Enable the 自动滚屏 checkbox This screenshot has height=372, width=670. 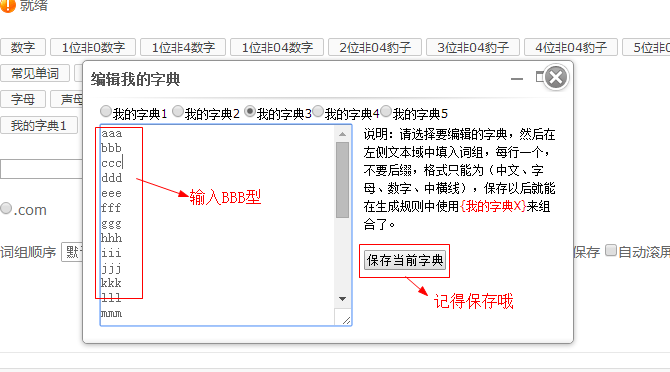[611, 250]
